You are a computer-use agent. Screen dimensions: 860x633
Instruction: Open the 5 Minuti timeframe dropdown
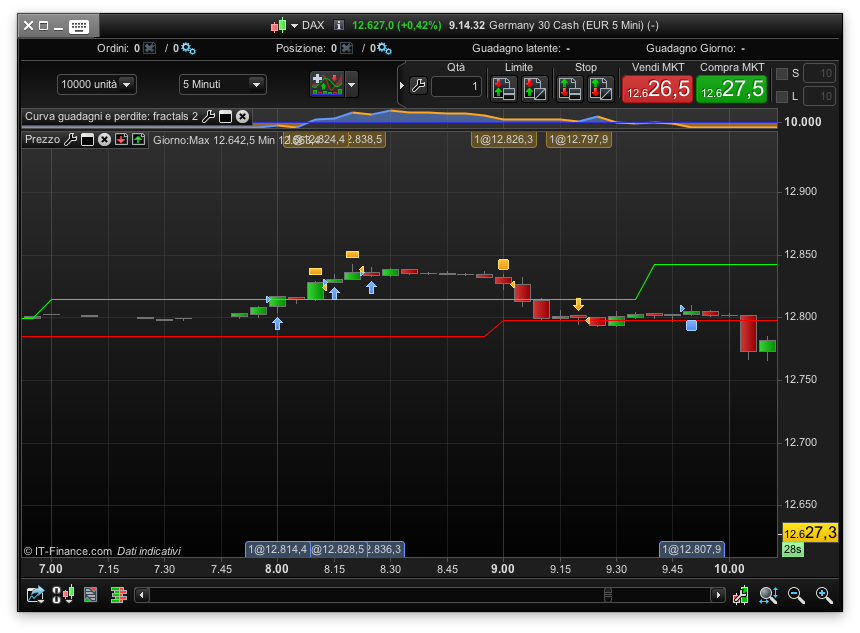pos(223,84)
